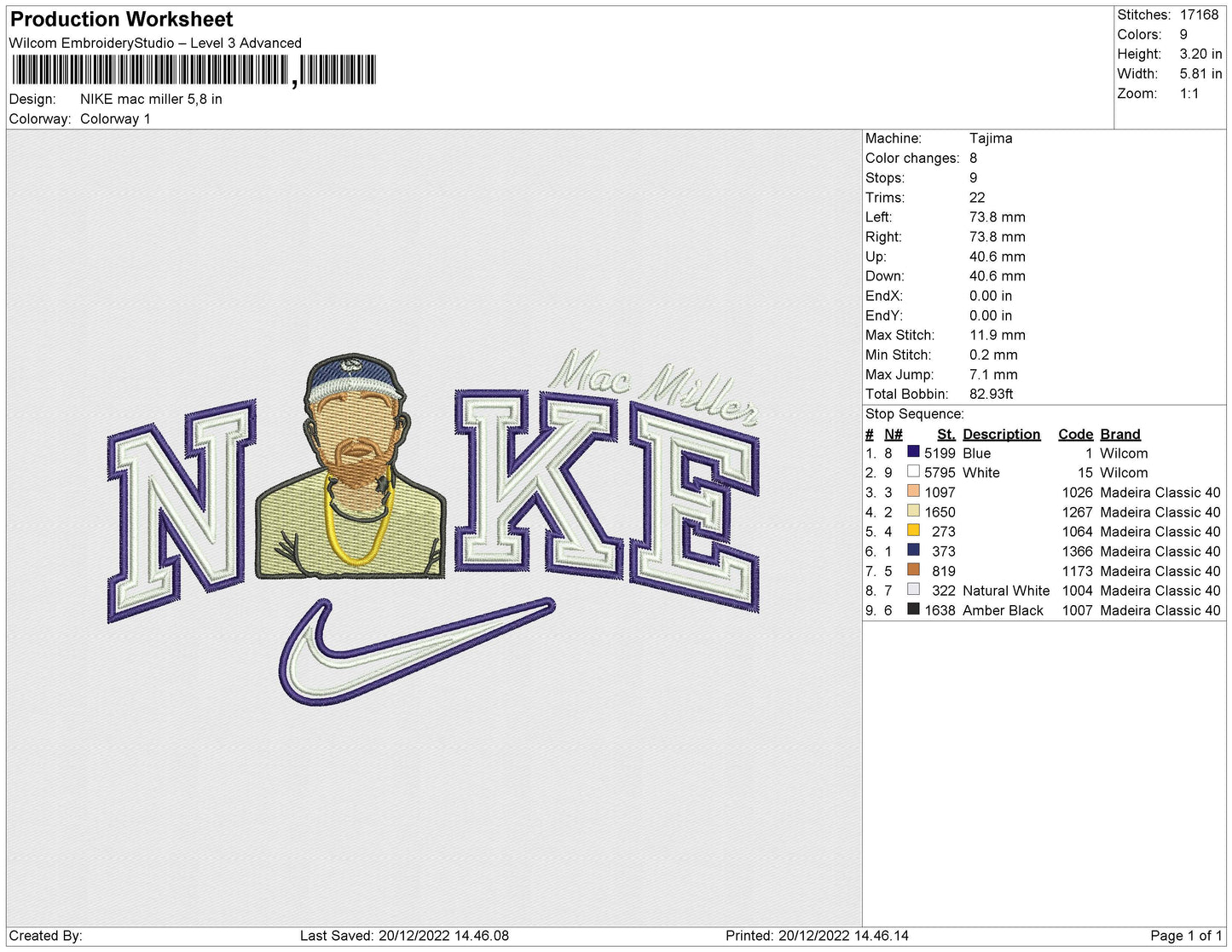1232x952 pixels.
Task: Click the Left value 73.8 mm
Action: [x=998, y=216]
